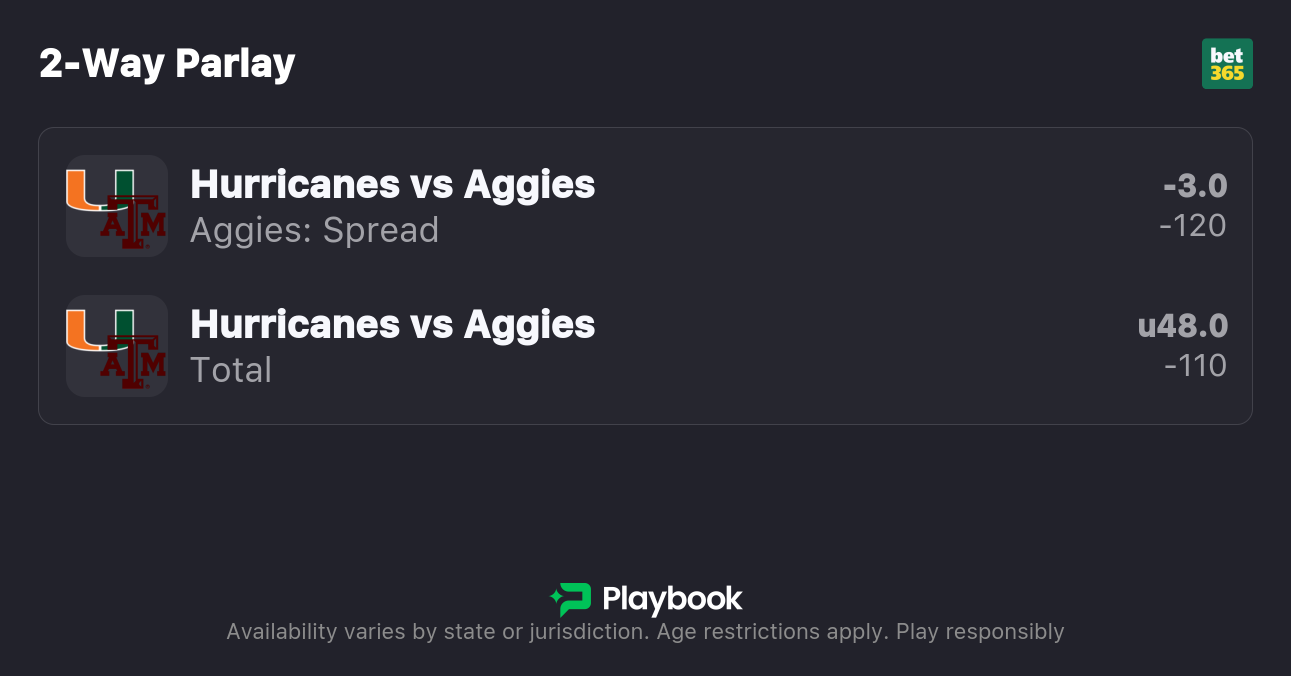Image resolution: width=1291 pixels, height=676 pixels.
Task: Click the Playbook brand name text
Action: [x=672, y=599]
